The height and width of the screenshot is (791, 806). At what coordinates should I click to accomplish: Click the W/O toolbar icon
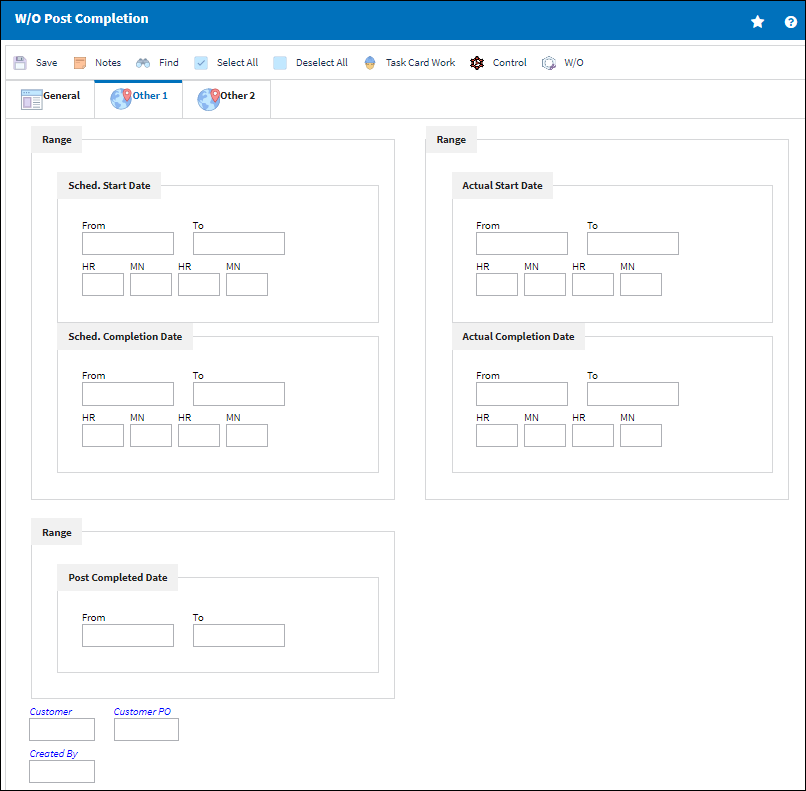(549, 63)
